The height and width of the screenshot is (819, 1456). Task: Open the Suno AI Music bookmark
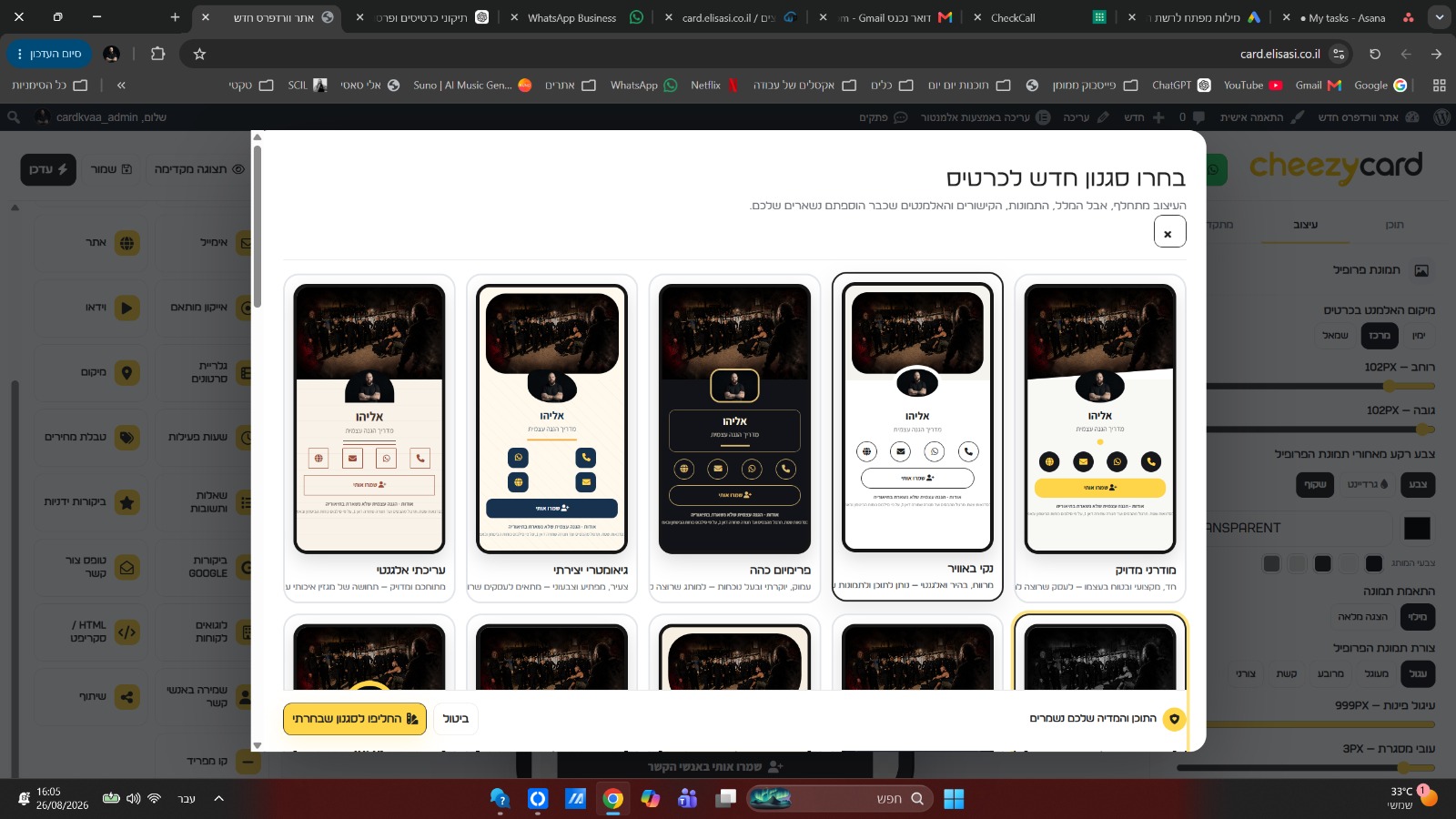(x=471, y=86)
